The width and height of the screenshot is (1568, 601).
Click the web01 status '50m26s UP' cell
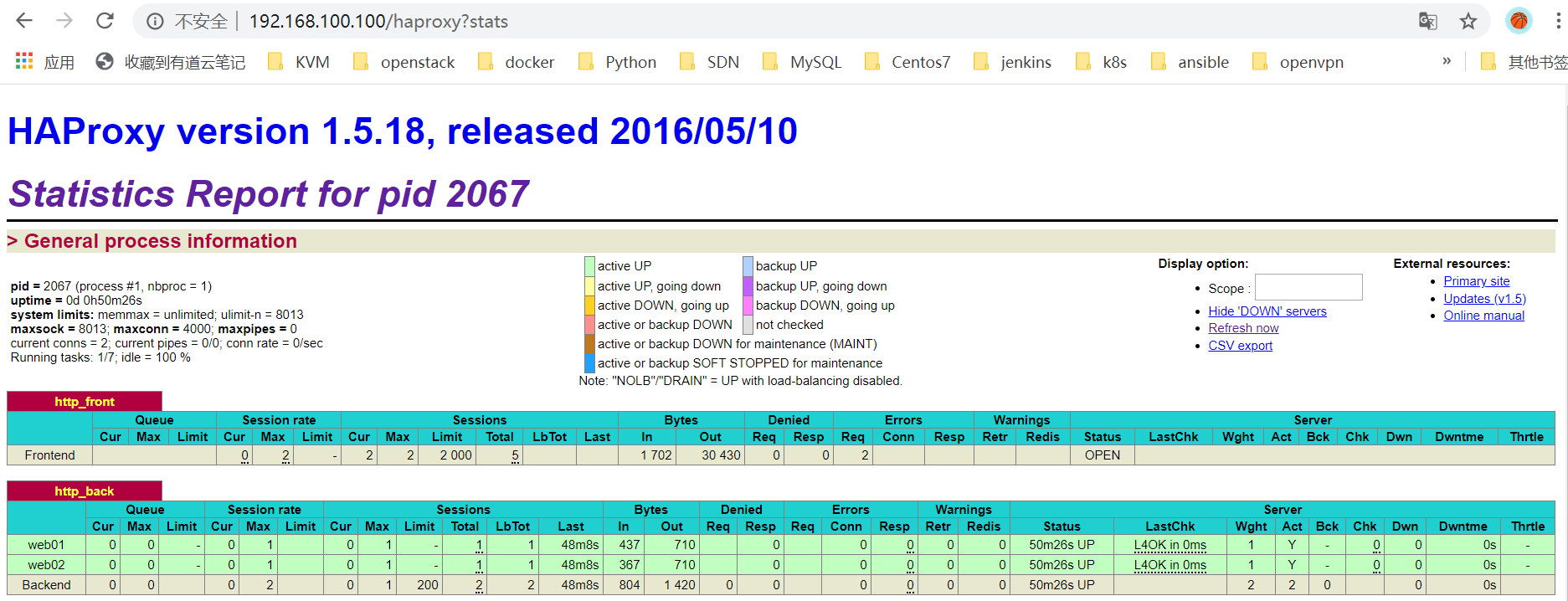pos(1062,545)
